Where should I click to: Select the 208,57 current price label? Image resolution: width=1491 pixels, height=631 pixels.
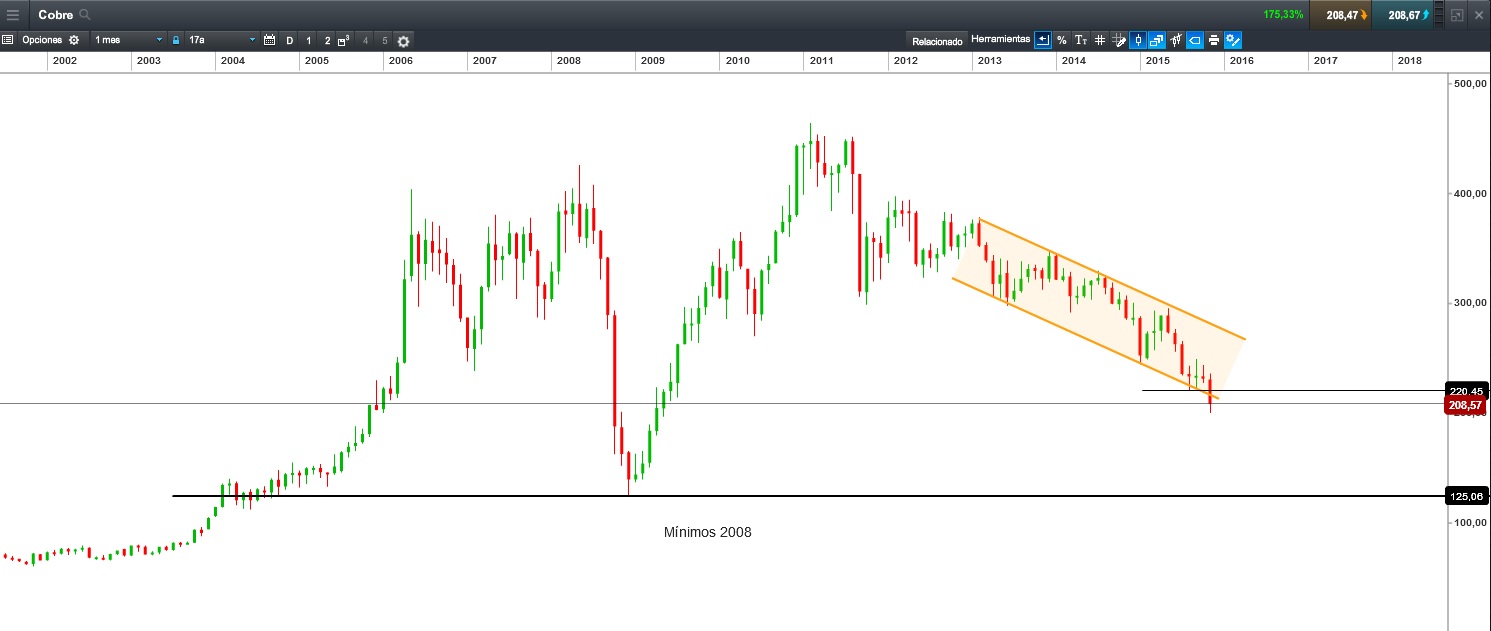pos(1467,405)
